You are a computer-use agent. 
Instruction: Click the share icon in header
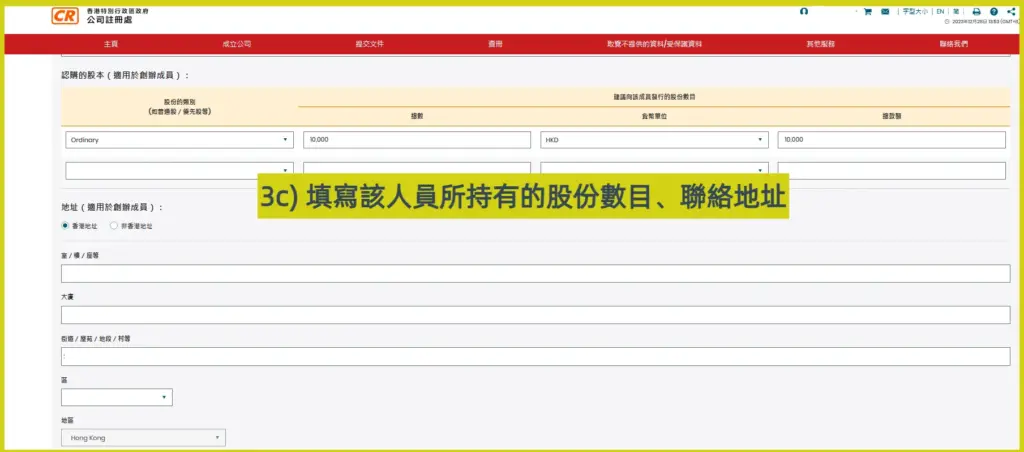click(x=1011, y=12)
